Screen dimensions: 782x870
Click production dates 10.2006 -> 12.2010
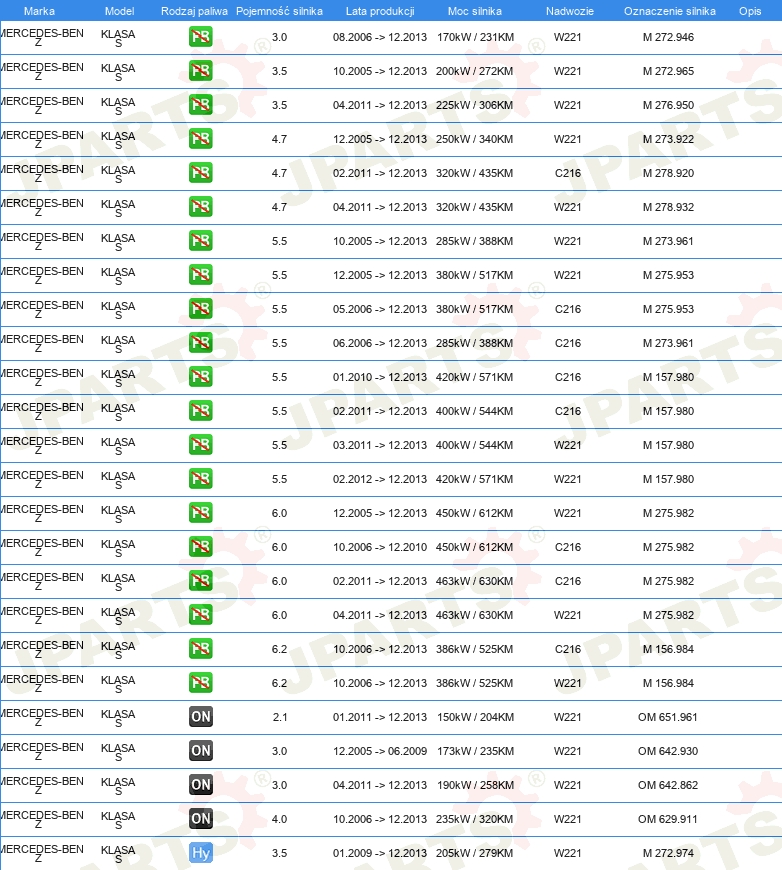380,547
